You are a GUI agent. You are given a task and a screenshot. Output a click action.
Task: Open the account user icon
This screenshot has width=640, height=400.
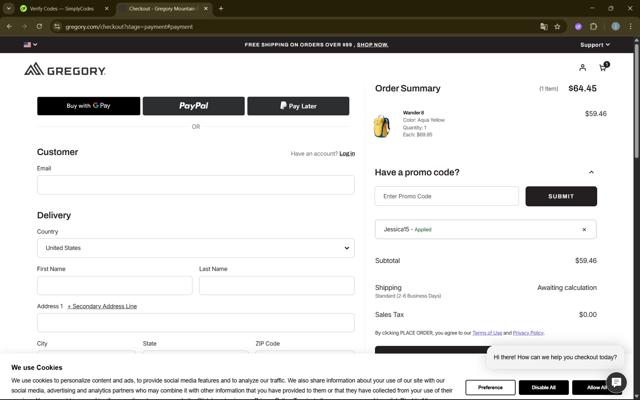coord(582,67)
